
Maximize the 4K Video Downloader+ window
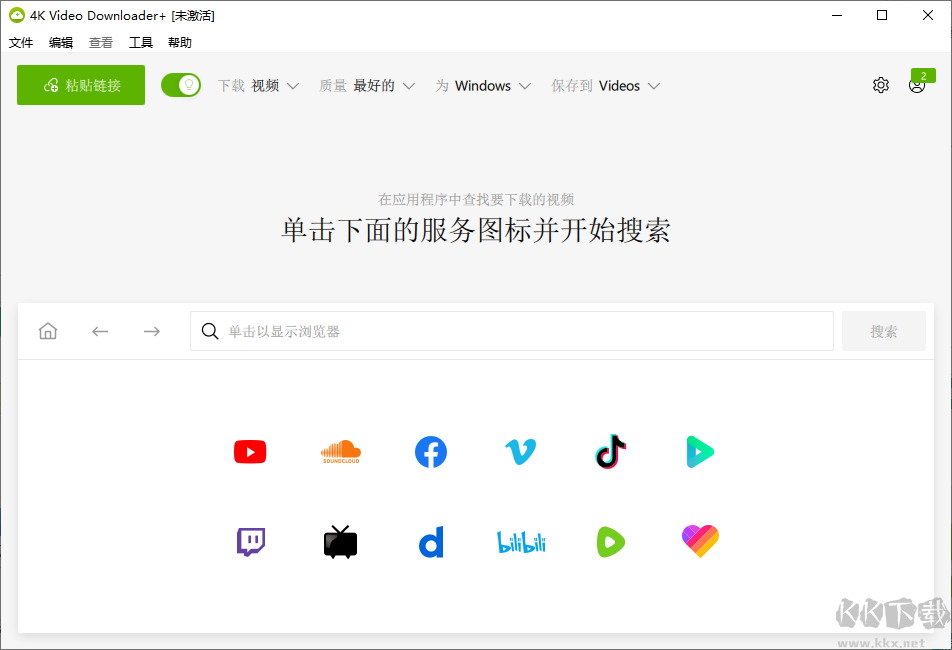[882, 15]
